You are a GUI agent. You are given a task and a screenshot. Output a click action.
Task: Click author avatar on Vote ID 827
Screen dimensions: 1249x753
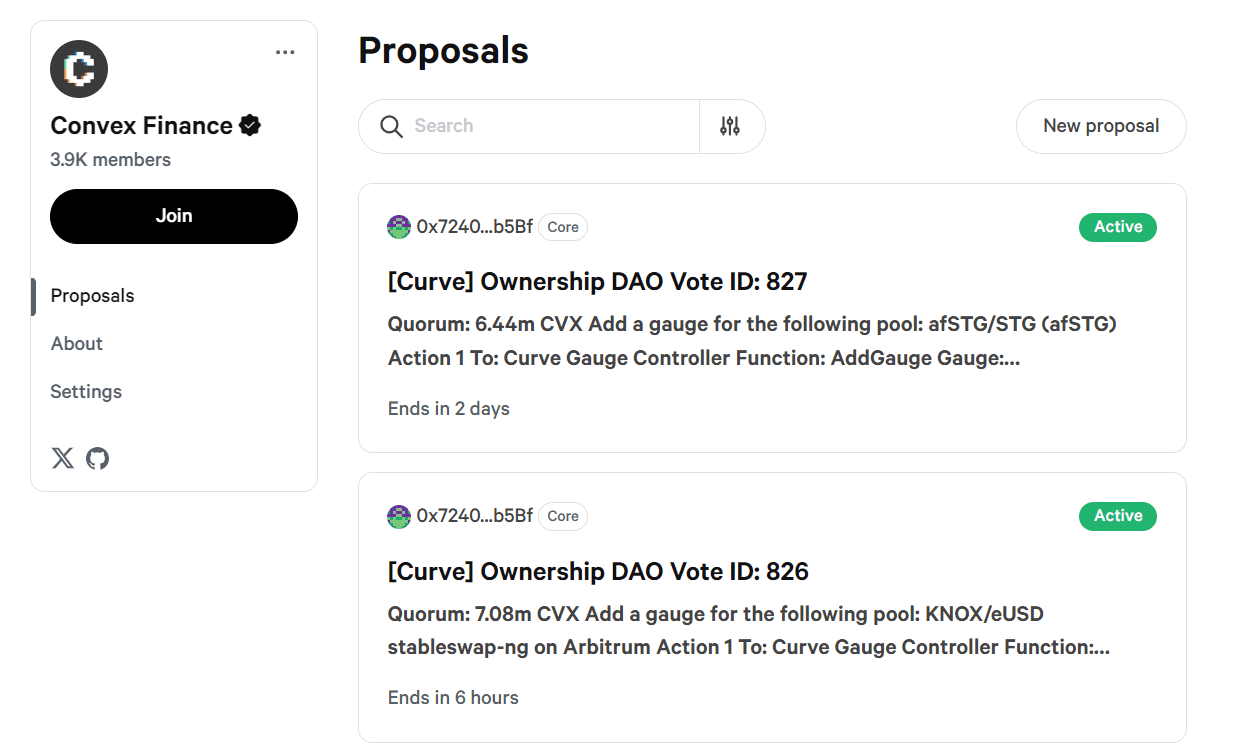(399, 227)
